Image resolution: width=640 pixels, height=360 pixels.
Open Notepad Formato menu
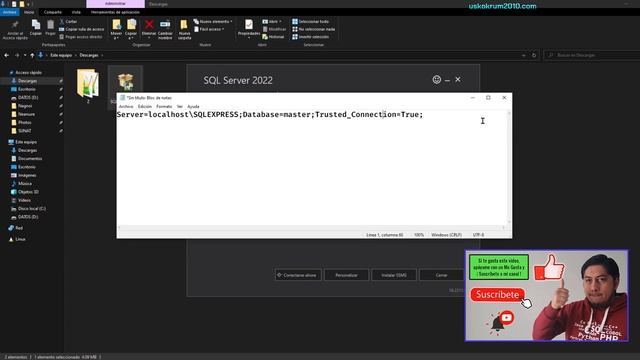click(x=164, y=106)
